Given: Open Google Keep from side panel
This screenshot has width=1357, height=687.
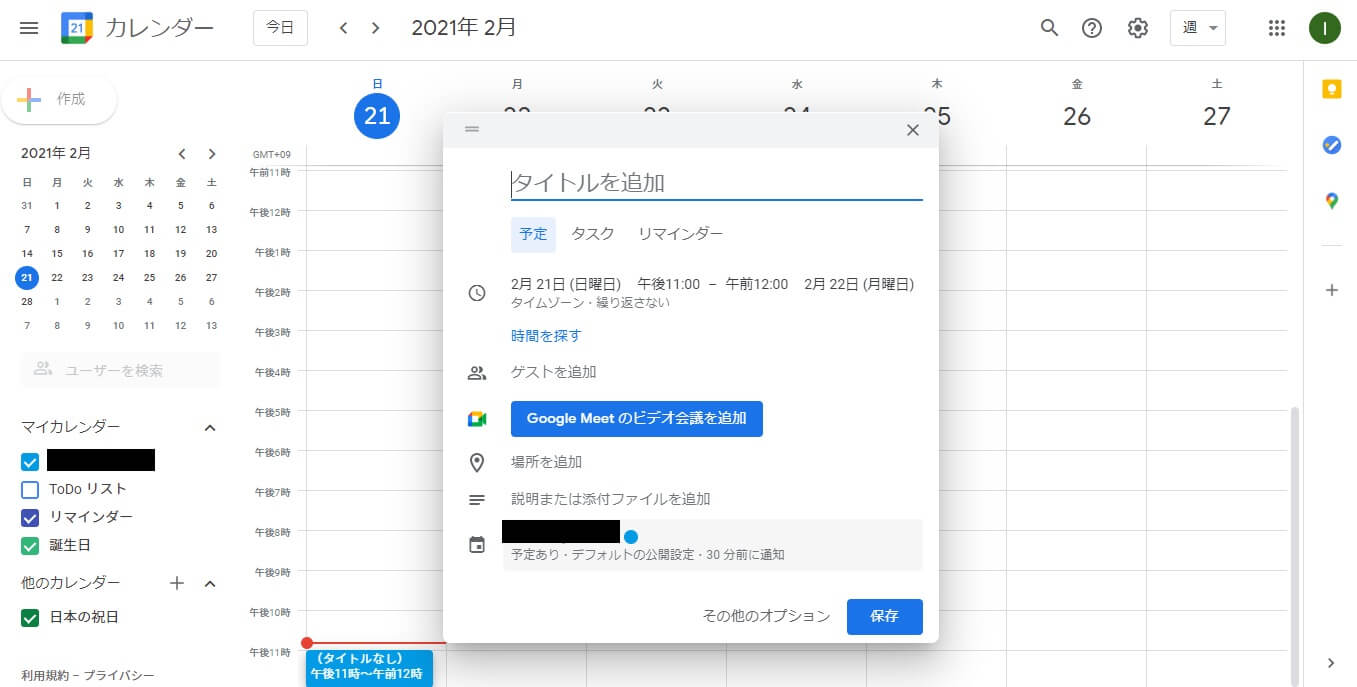Looking at the screenshot, I should pos(1331,89).
